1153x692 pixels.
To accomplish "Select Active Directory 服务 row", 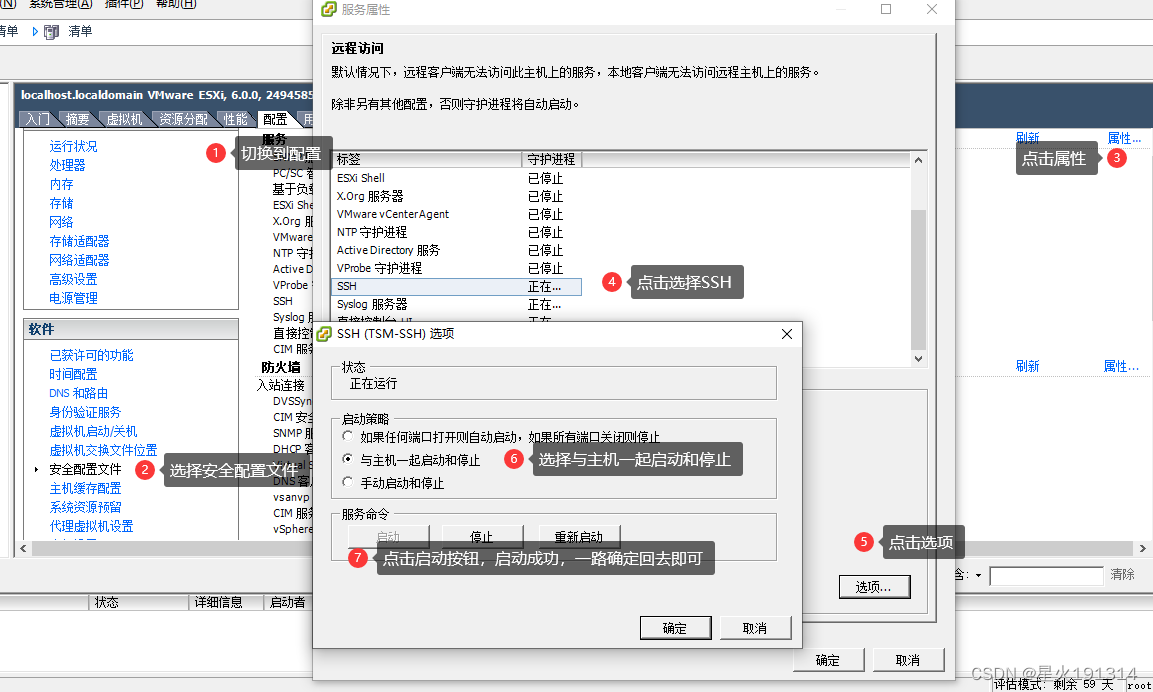I will [x=457, y=250].
